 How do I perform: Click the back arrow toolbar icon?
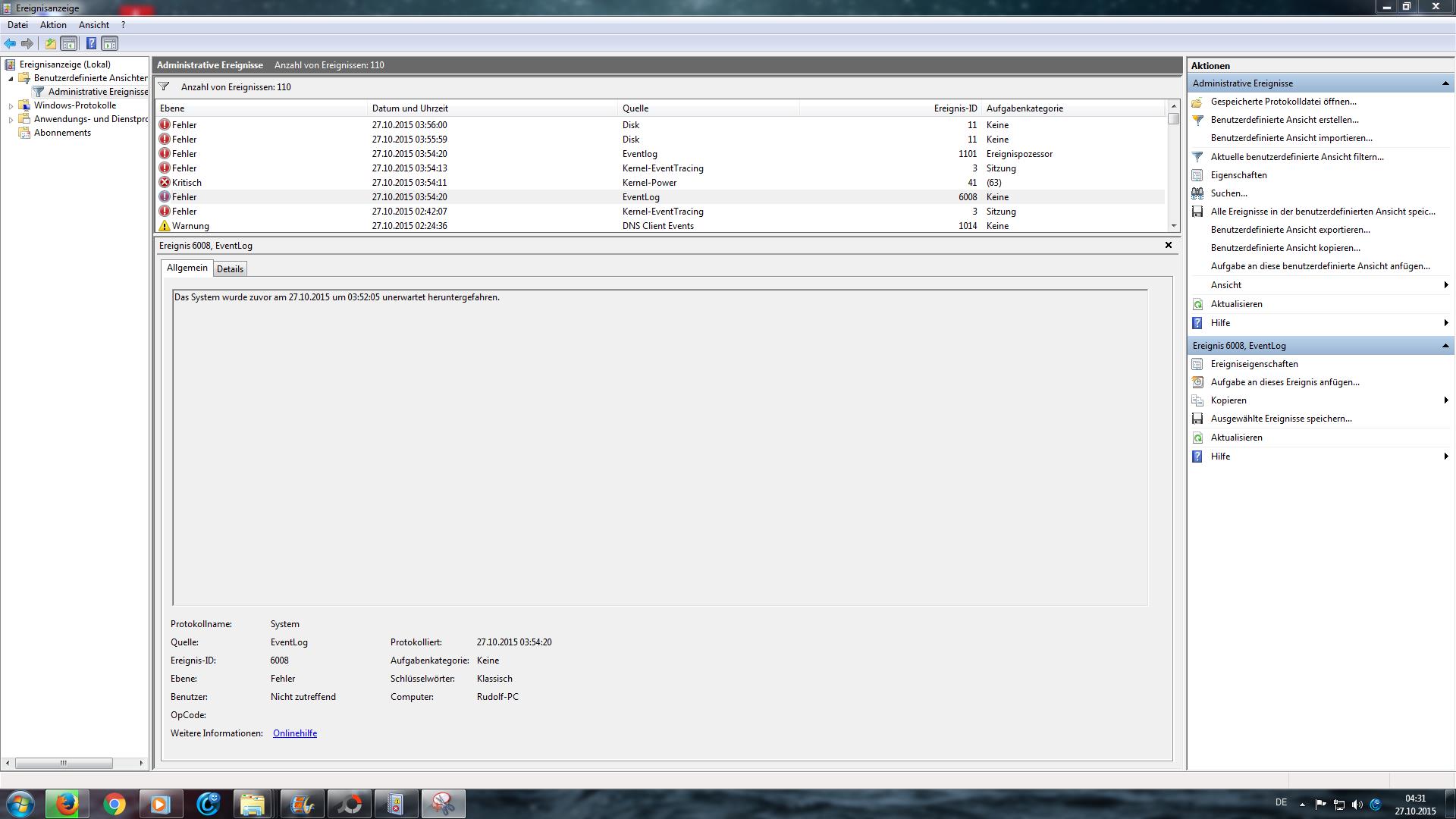pos(10,43)
